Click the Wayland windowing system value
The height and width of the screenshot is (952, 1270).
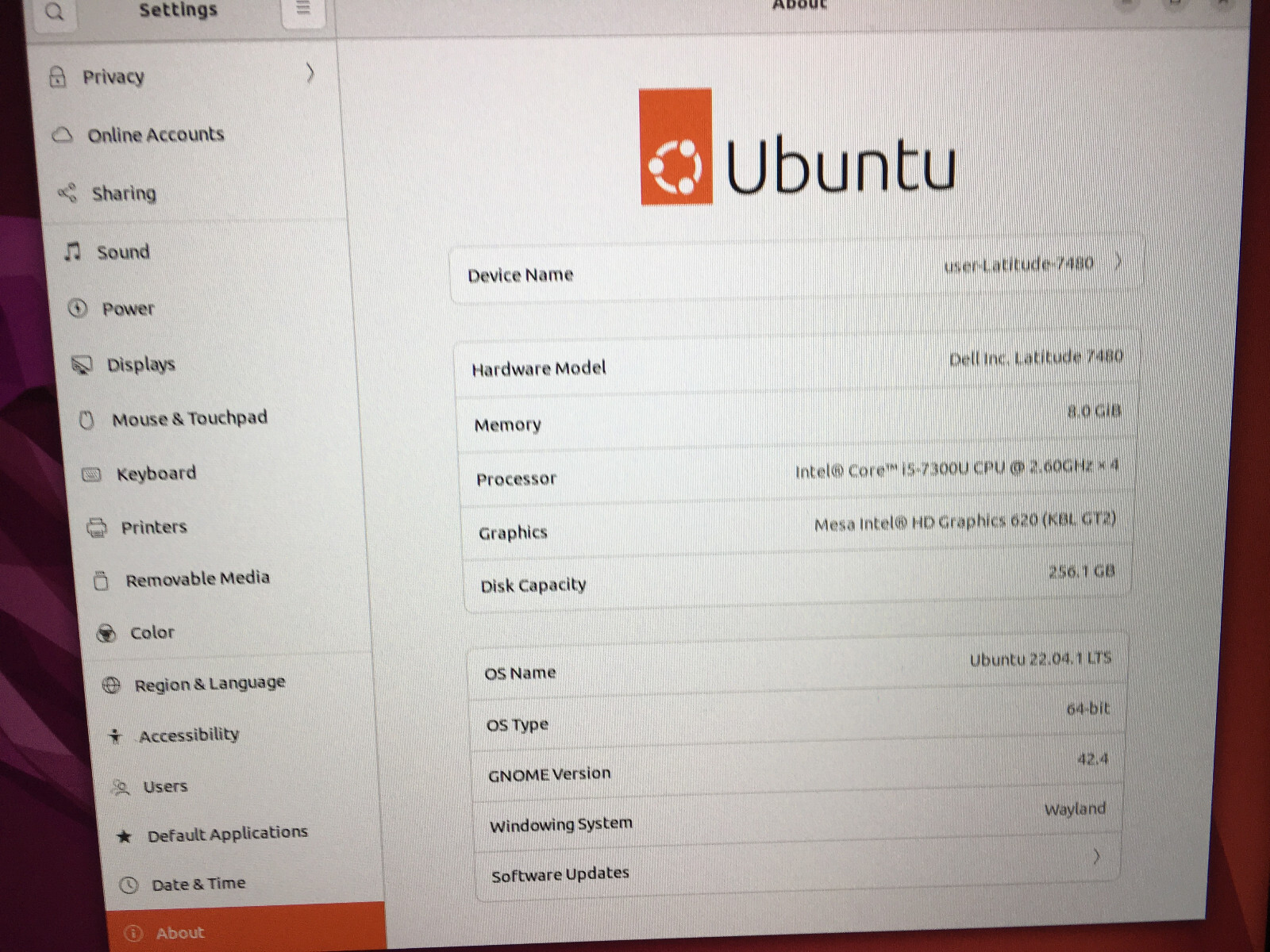coord(1075,809)
